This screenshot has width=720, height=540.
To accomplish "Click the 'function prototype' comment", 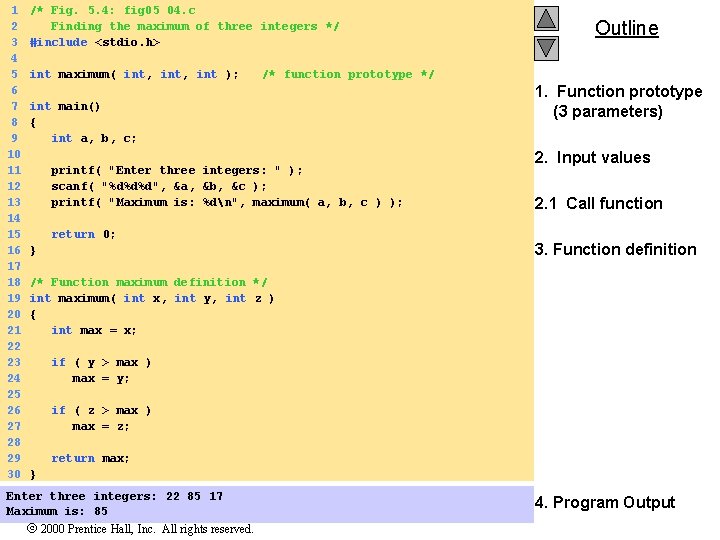I will 348,74.
